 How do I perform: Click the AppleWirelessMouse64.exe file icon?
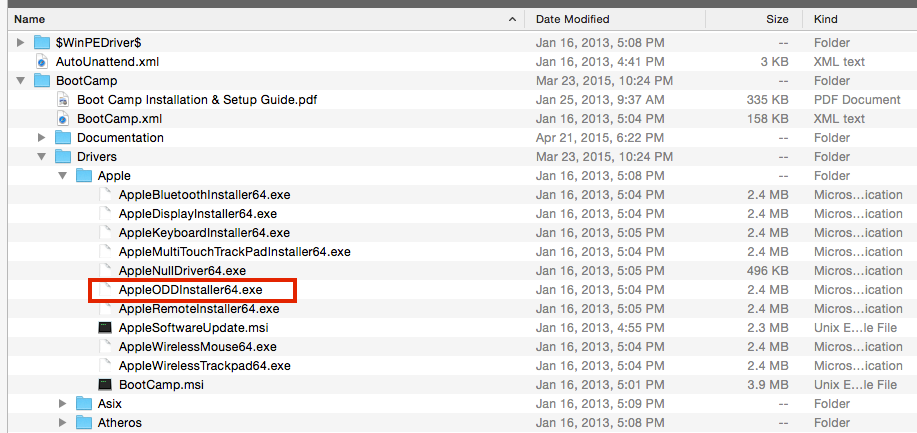tap(105, 346)
